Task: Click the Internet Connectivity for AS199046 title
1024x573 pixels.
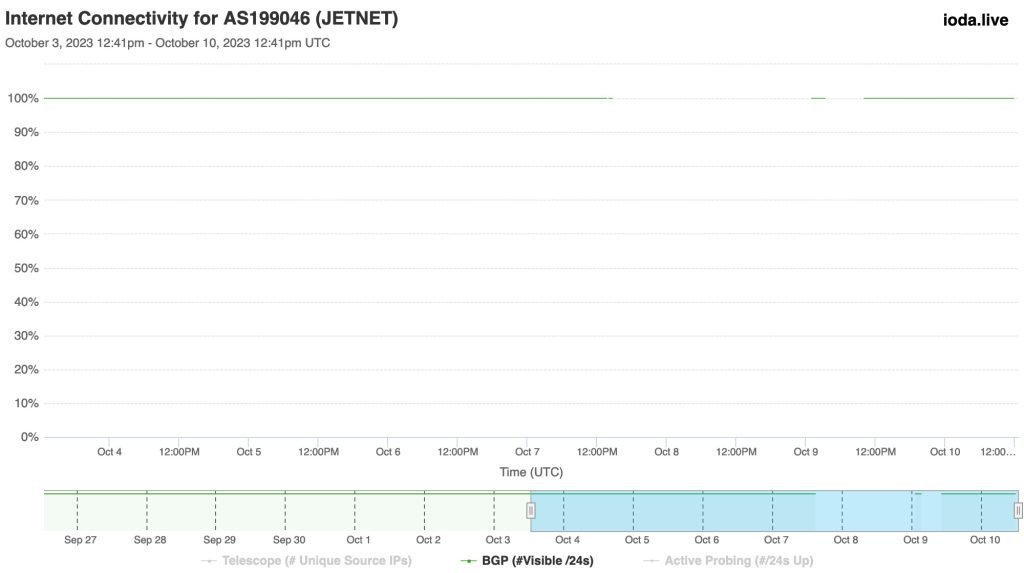Action: [x=202, y=19]
